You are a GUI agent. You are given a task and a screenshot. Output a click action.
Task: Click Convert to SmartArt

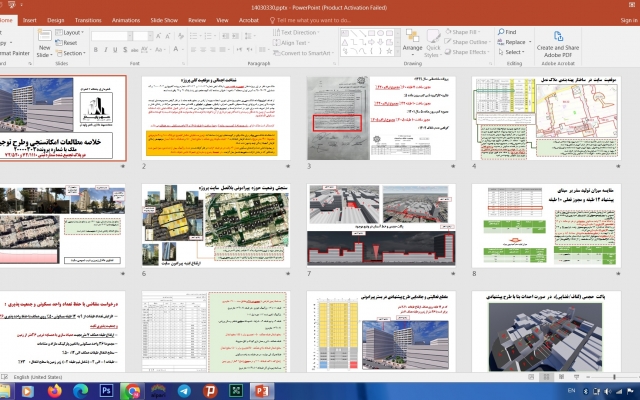click(303, 53)
